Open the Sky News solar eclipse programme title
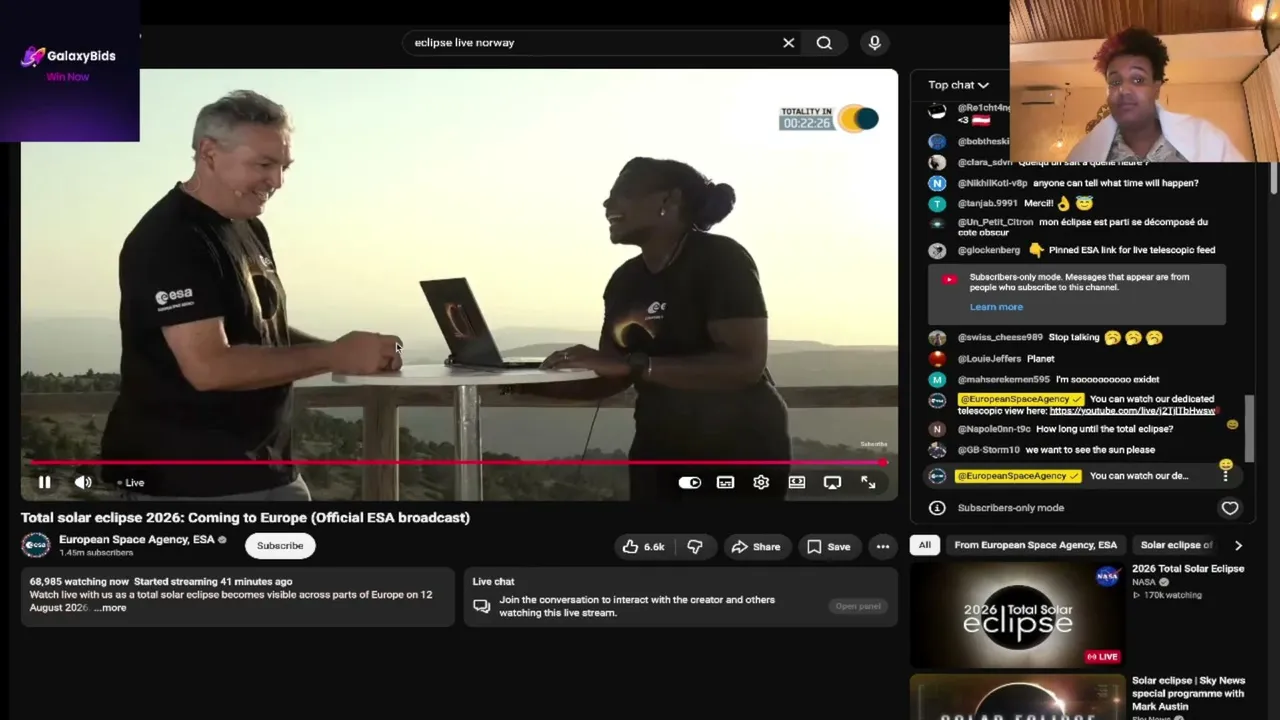Image resolution: width=1280 pixels, height=720 pixels. coord(1188,693)
